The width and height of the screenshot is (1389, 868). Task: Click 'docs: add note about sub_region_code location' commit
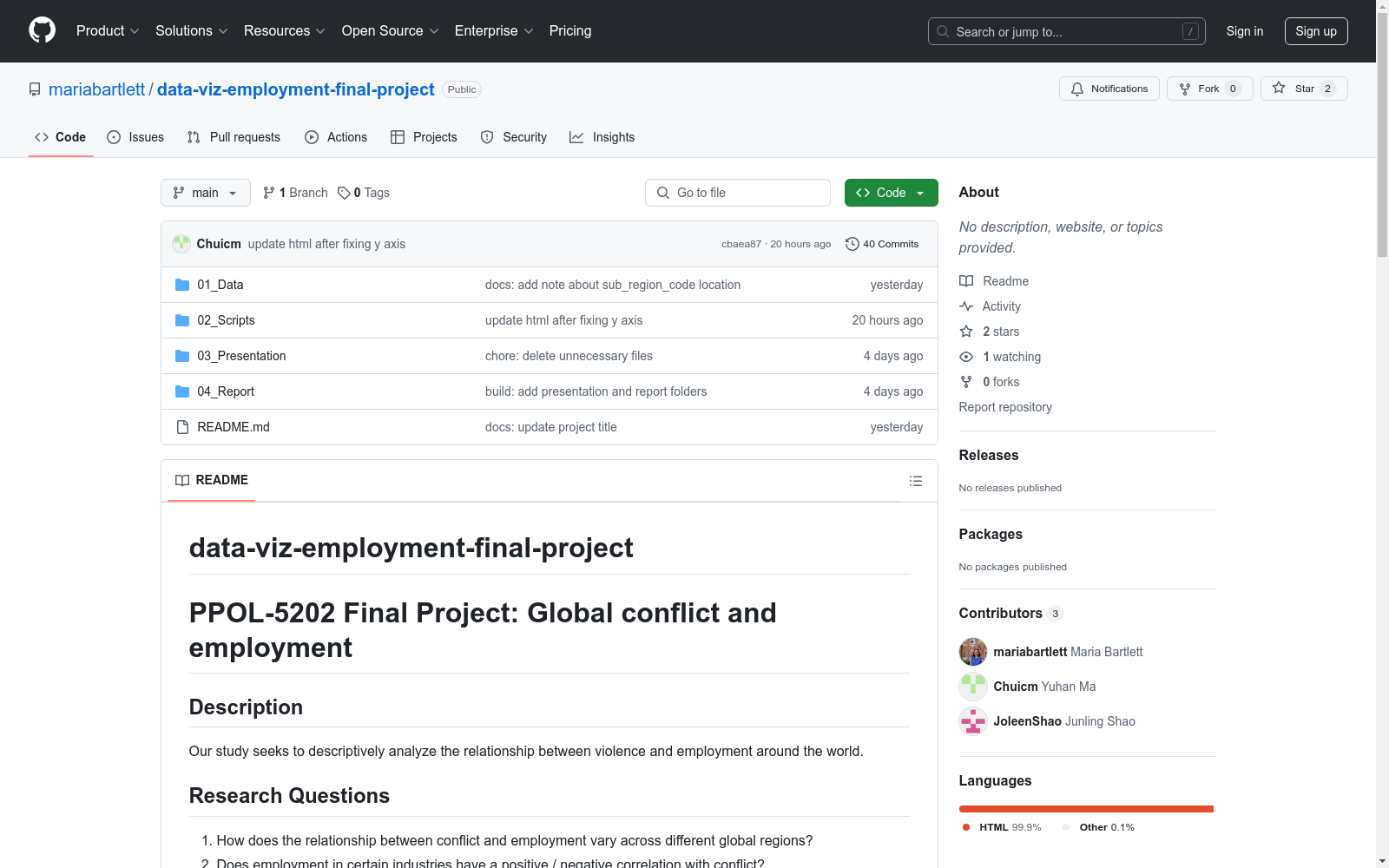[613, 285]
